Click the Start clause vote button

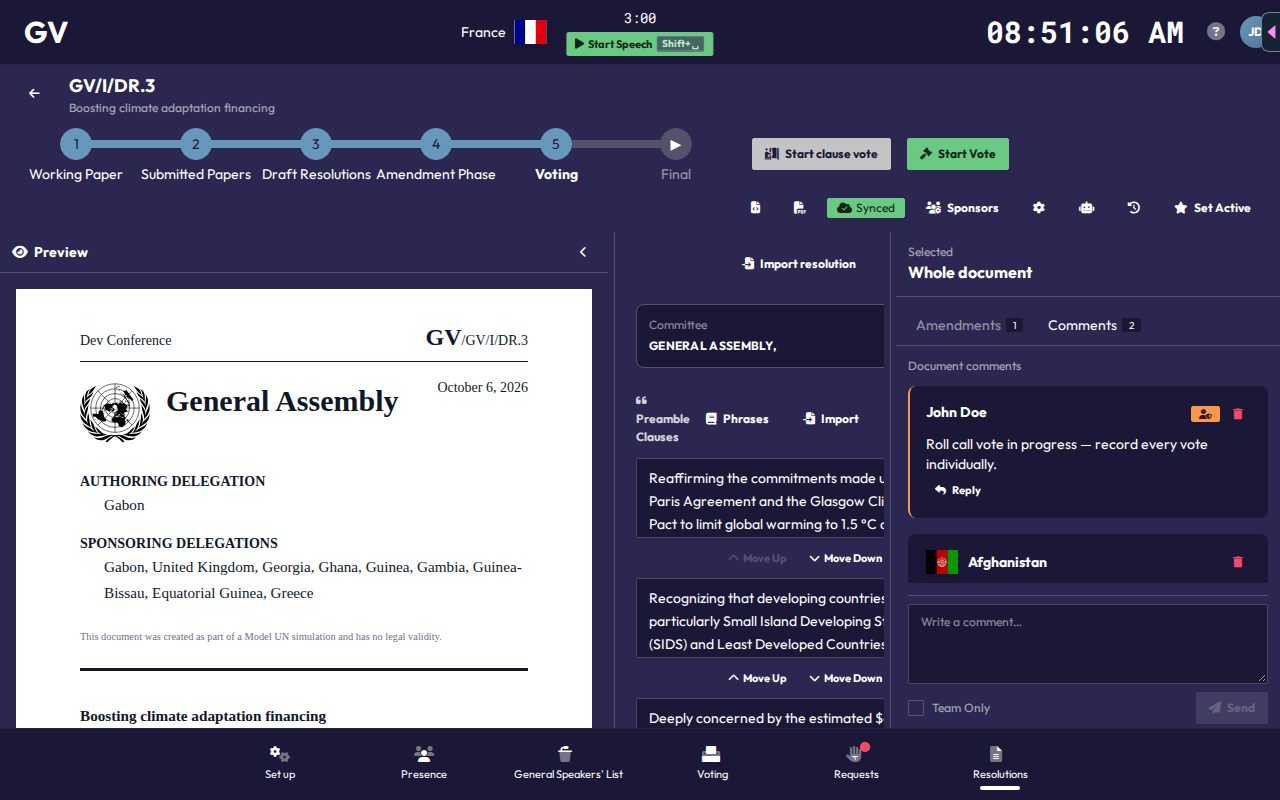pyautogui.click(x=821, y=154)
